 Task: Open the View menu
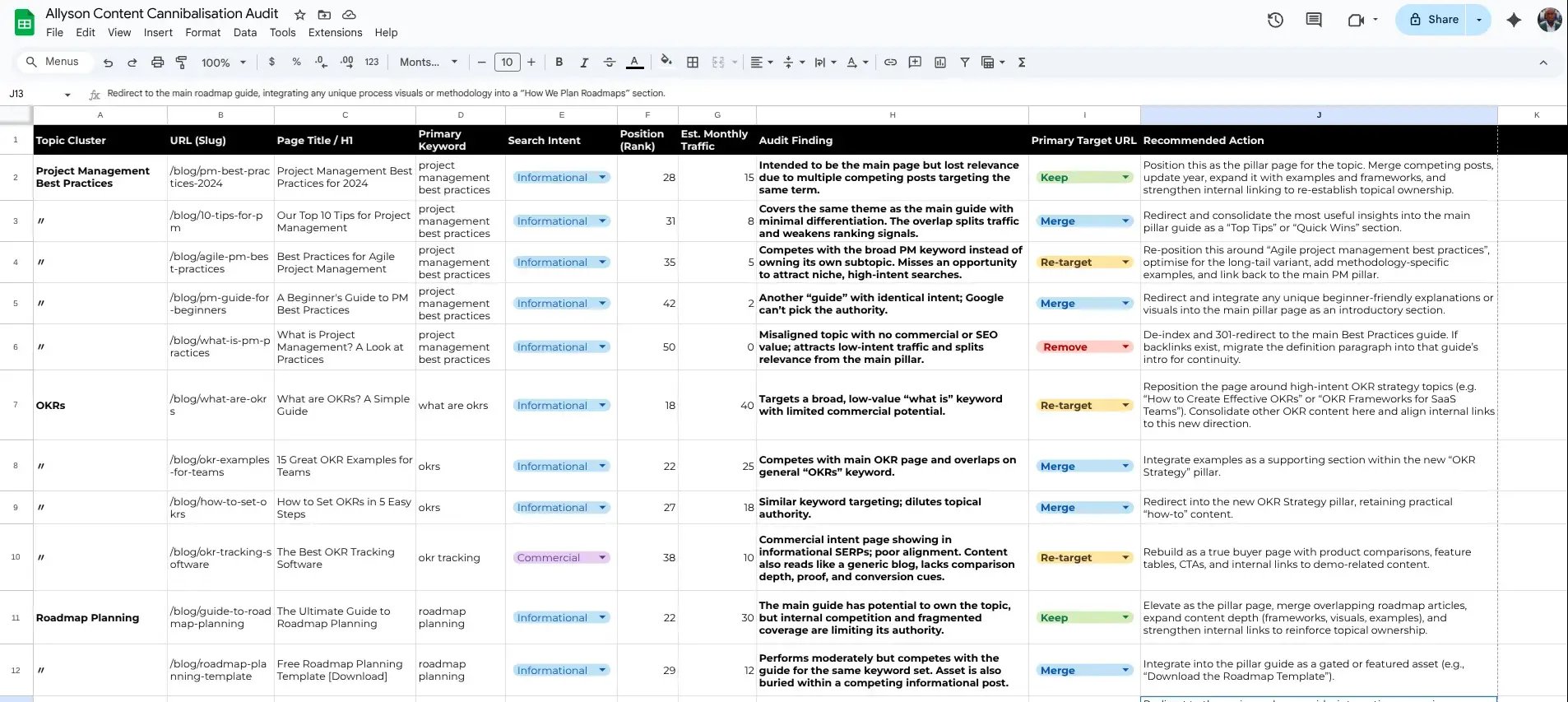pyautogui.click(x=119, y=33)
